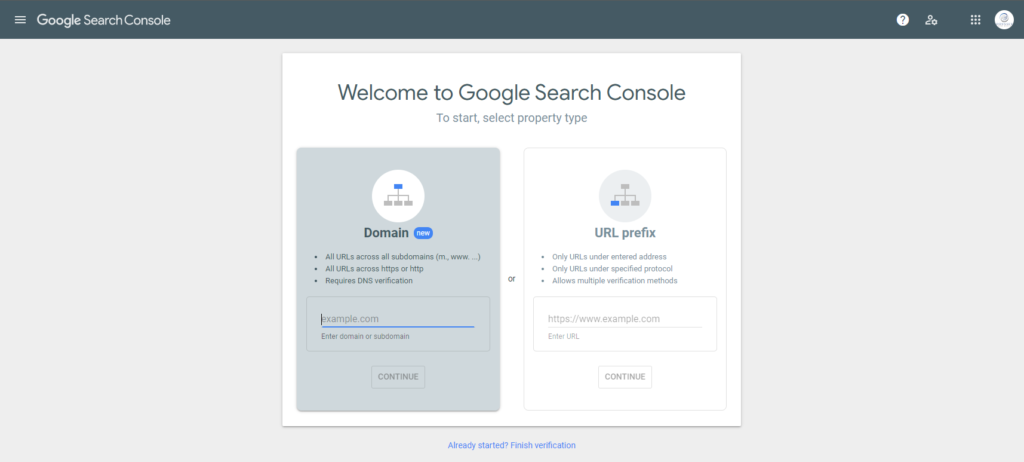Select the URL prefix property heading
Viewport: 1024px width, 462px height.
click(625, 233)
